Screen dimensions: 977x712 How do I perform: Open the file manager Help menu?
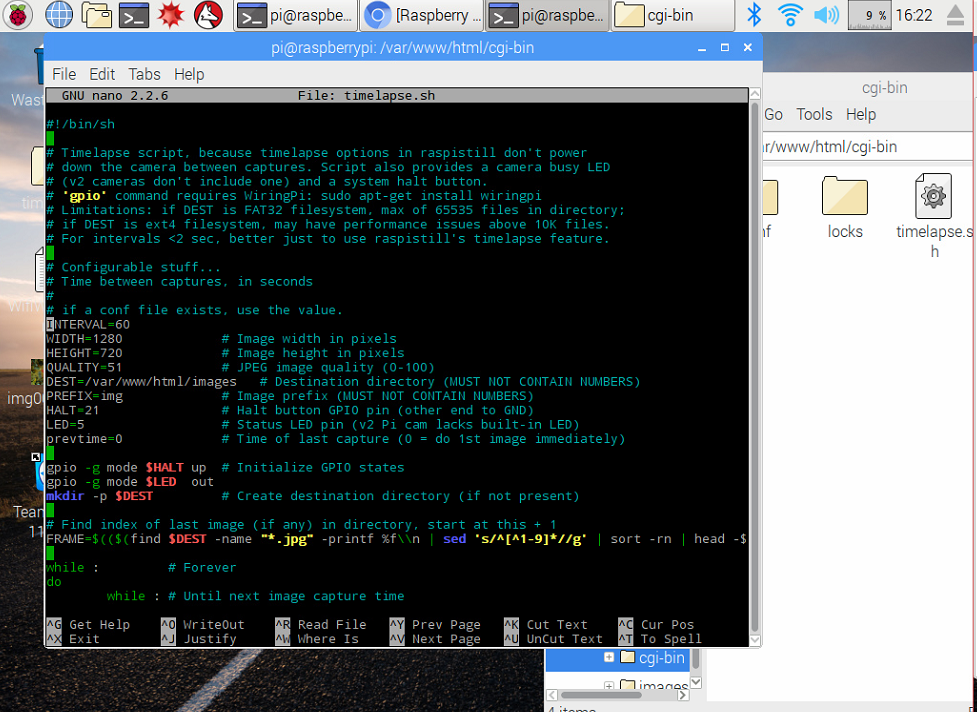861,114
